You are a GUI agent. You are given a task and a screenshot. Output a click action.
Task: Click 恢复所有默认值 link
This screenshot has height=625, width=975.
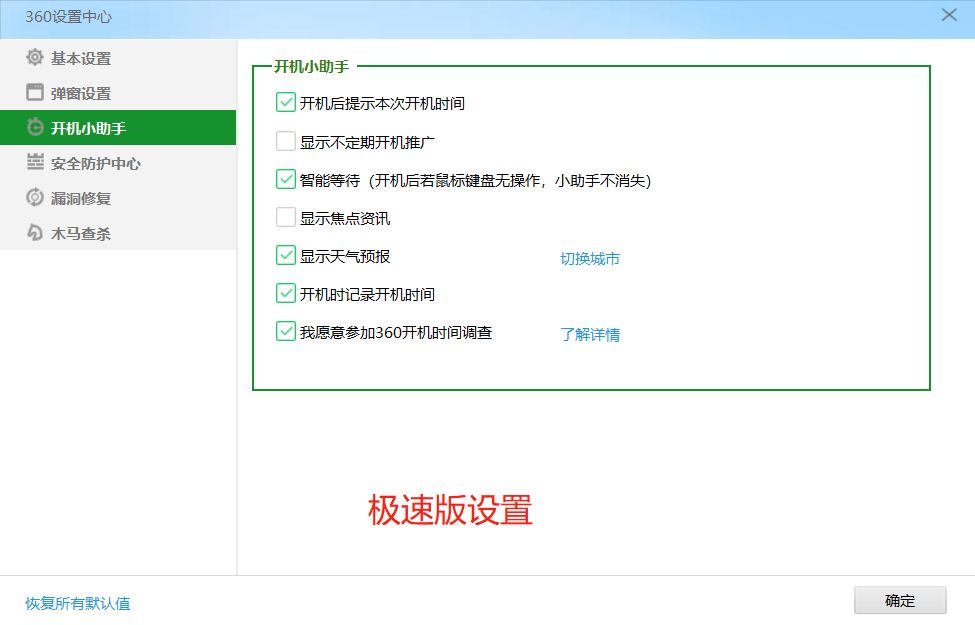pyautogui.click(x=78, y=603)
